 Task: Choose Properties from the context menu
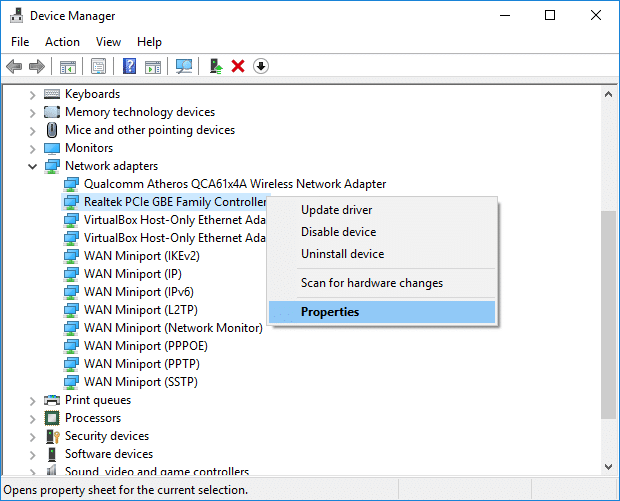click(330, 312)
